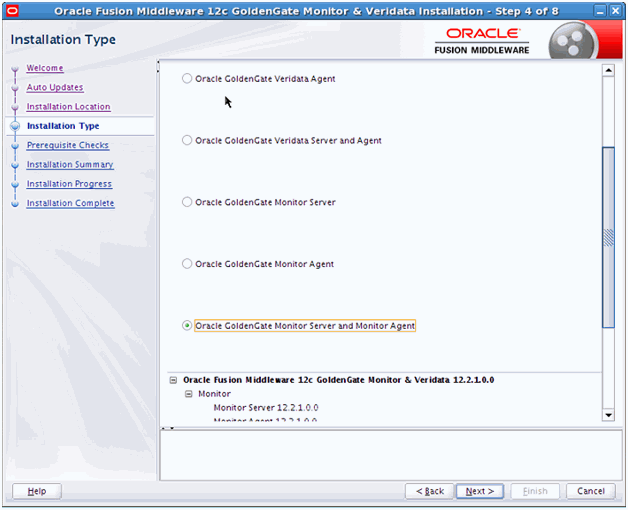Click Prerequisite Checks step bullet icon
Viewport: 628px width, 510px height.
click(x=15, y=146)
